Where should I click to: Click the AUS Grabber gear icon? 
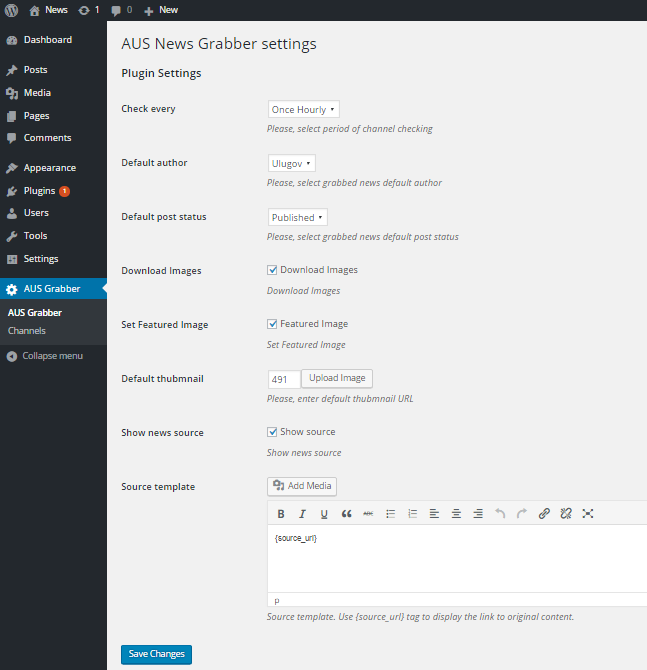point(12,290)
